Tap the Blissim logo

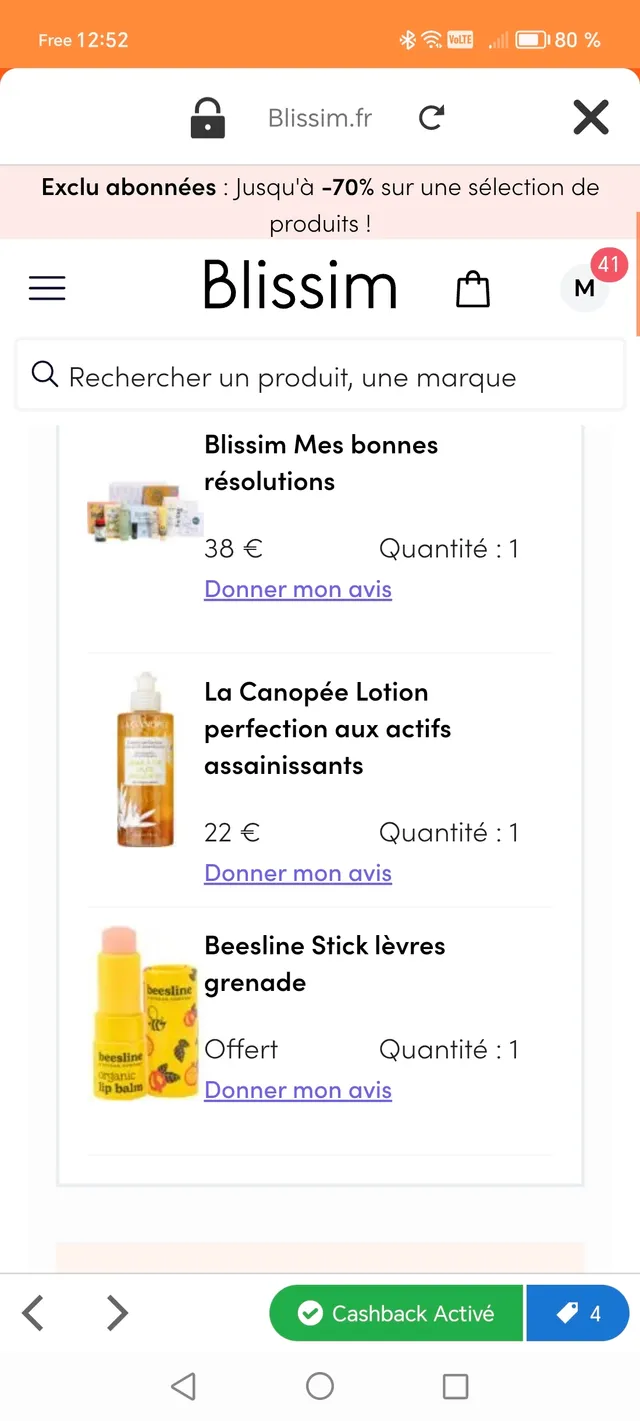pyautogui.click(x=299, y=286)
